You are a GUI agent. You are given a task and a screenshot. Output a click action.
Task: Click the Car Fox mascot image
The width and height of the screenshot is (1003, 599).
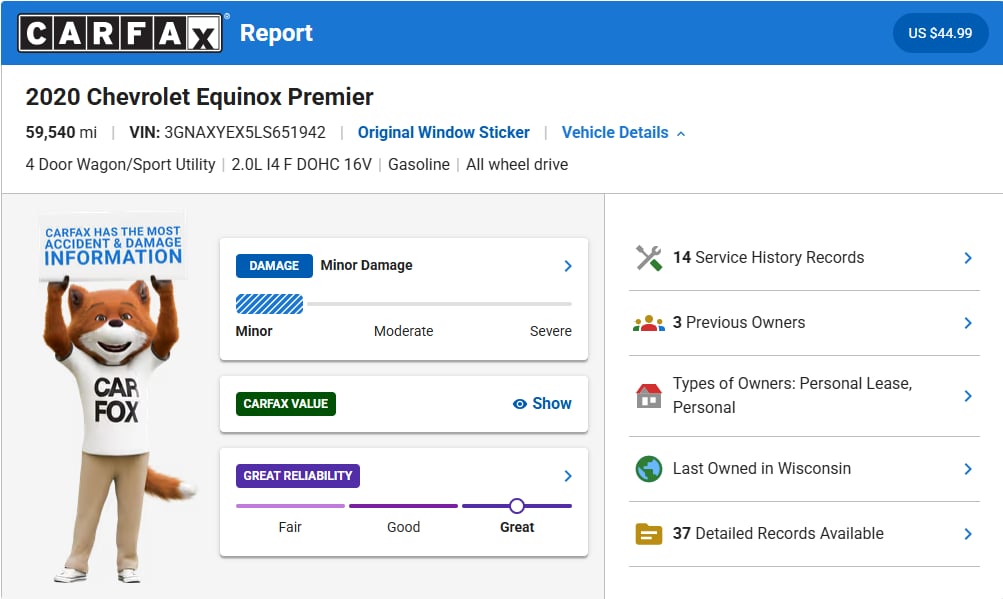pyautogui.click(x=115, y=397)
